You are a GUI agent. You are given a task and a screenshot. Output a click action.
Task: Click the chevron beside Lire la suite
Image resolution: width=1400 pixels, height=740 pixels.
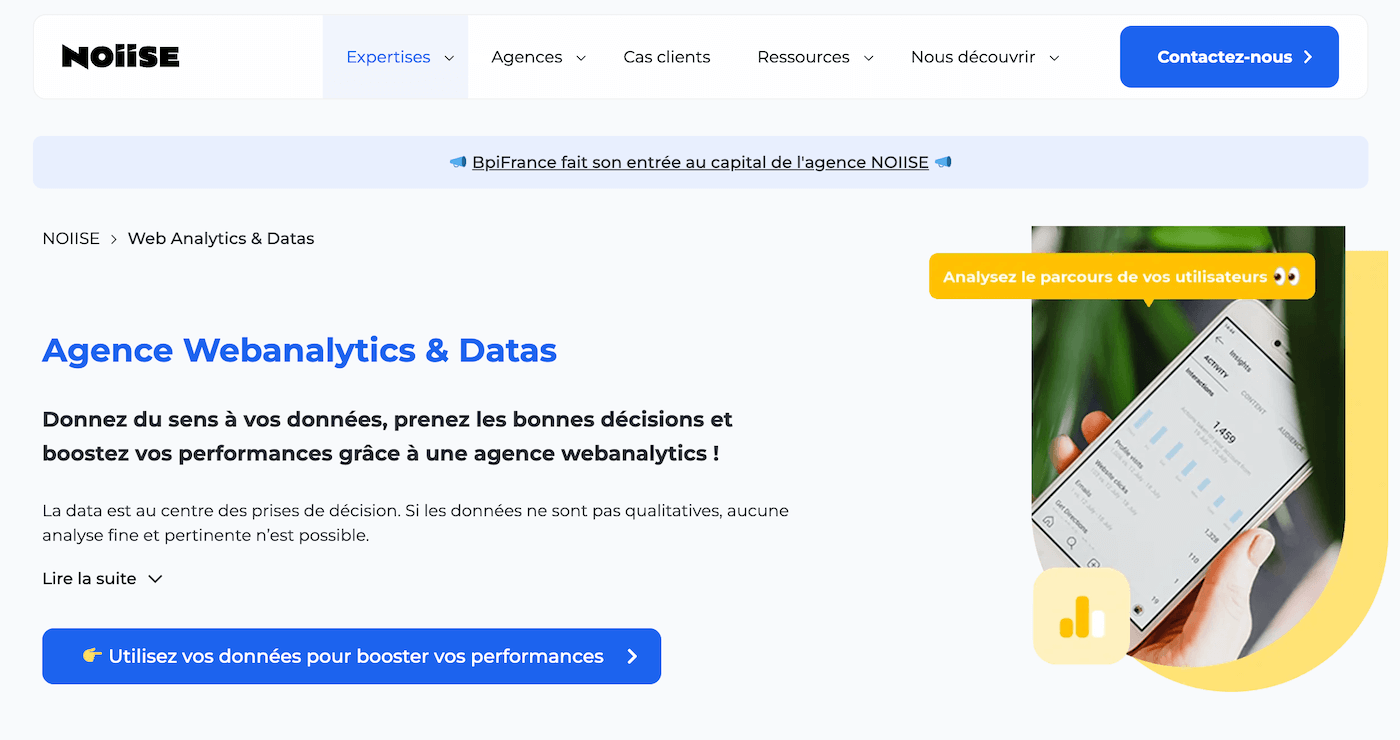tap(155, 579)
